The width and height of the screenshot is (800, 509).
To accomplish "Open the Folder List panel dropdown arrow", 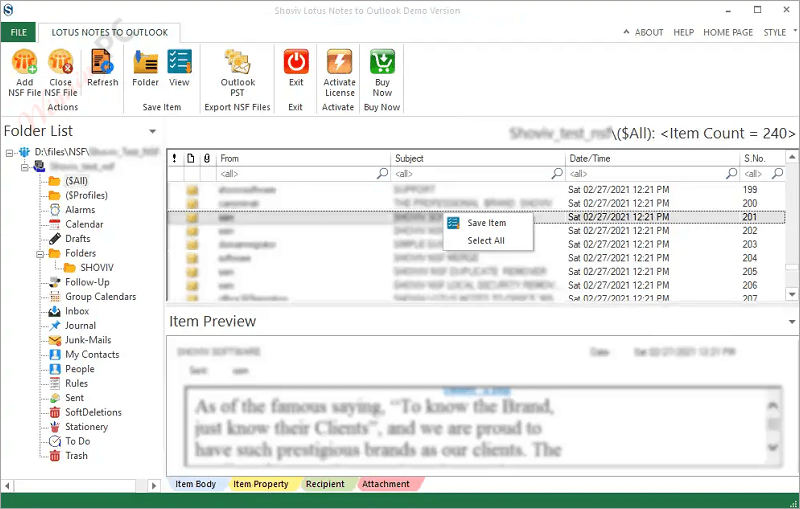I will point(152,132).
